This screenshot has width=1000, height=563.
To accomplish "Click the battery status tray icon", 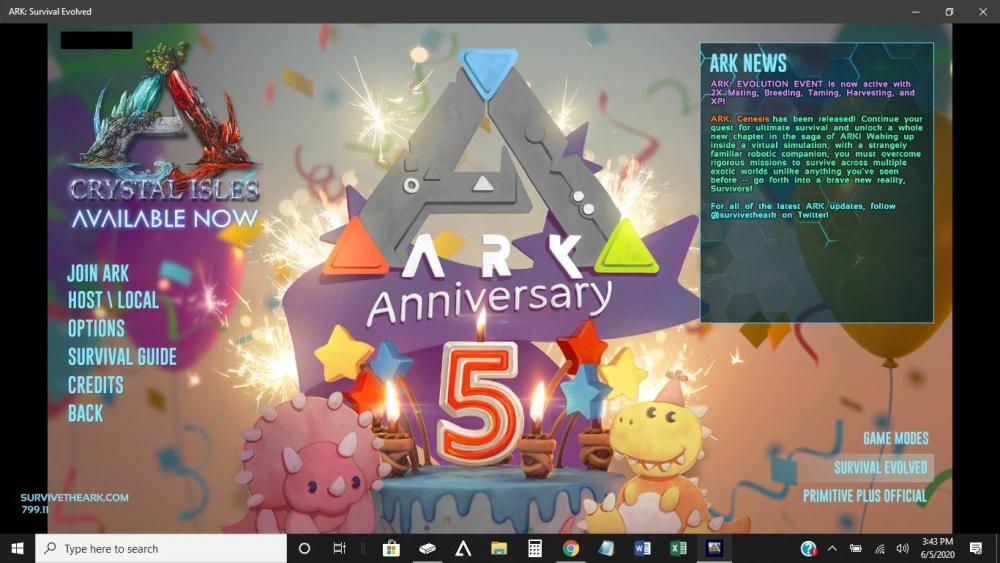I will click(x=856, y=548).
